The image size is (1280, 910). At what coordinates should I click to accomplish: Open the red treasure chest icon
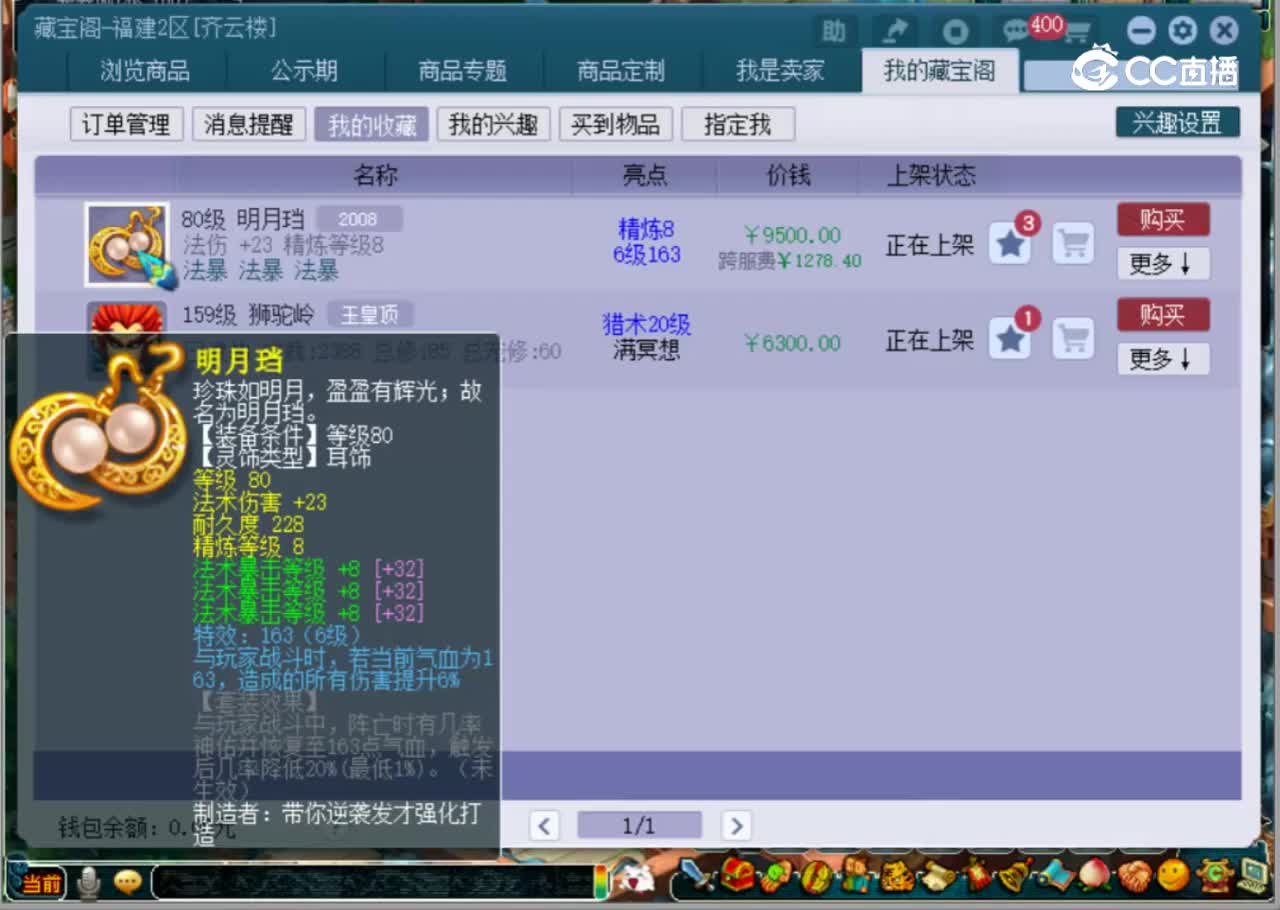737,875
